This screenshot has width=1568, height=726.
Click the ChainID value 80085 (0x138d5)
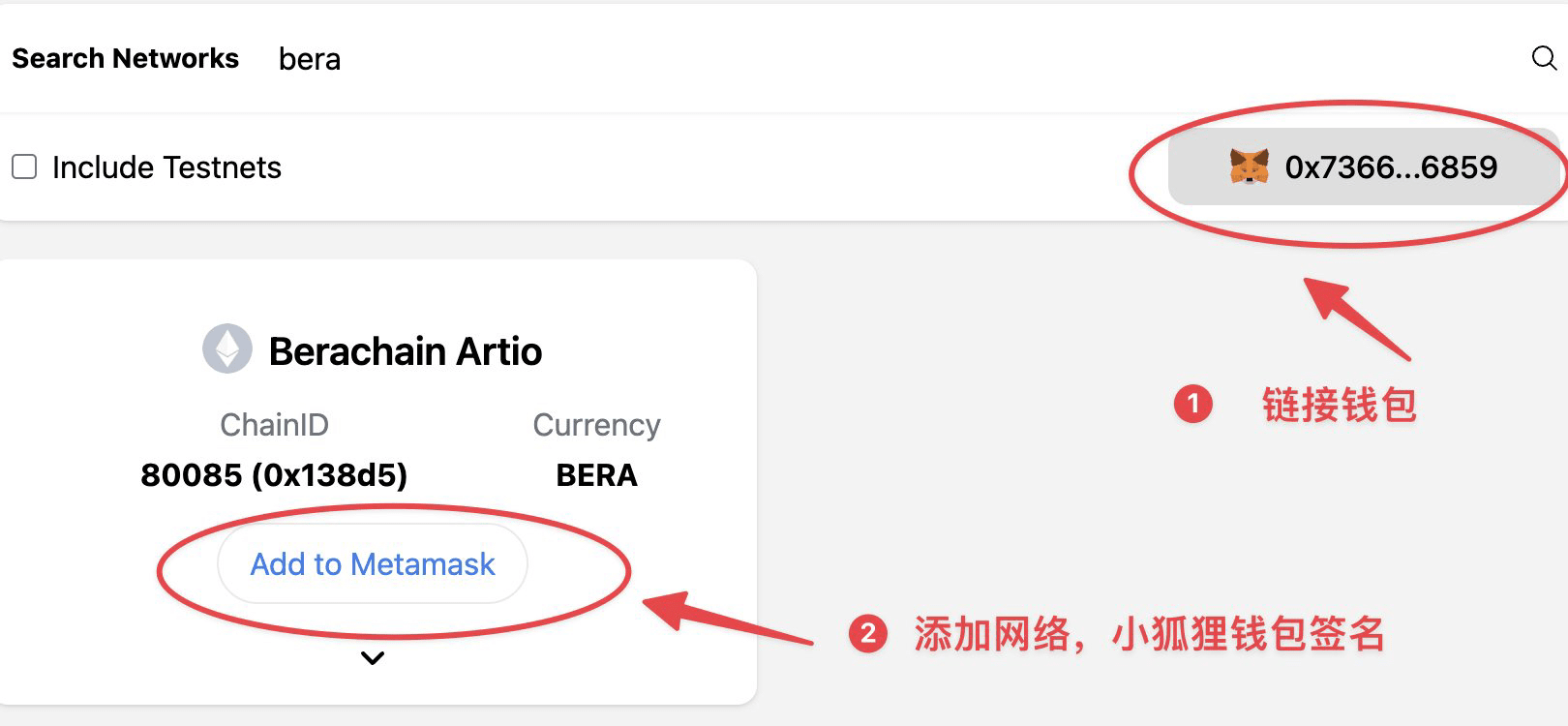[274, 475]
